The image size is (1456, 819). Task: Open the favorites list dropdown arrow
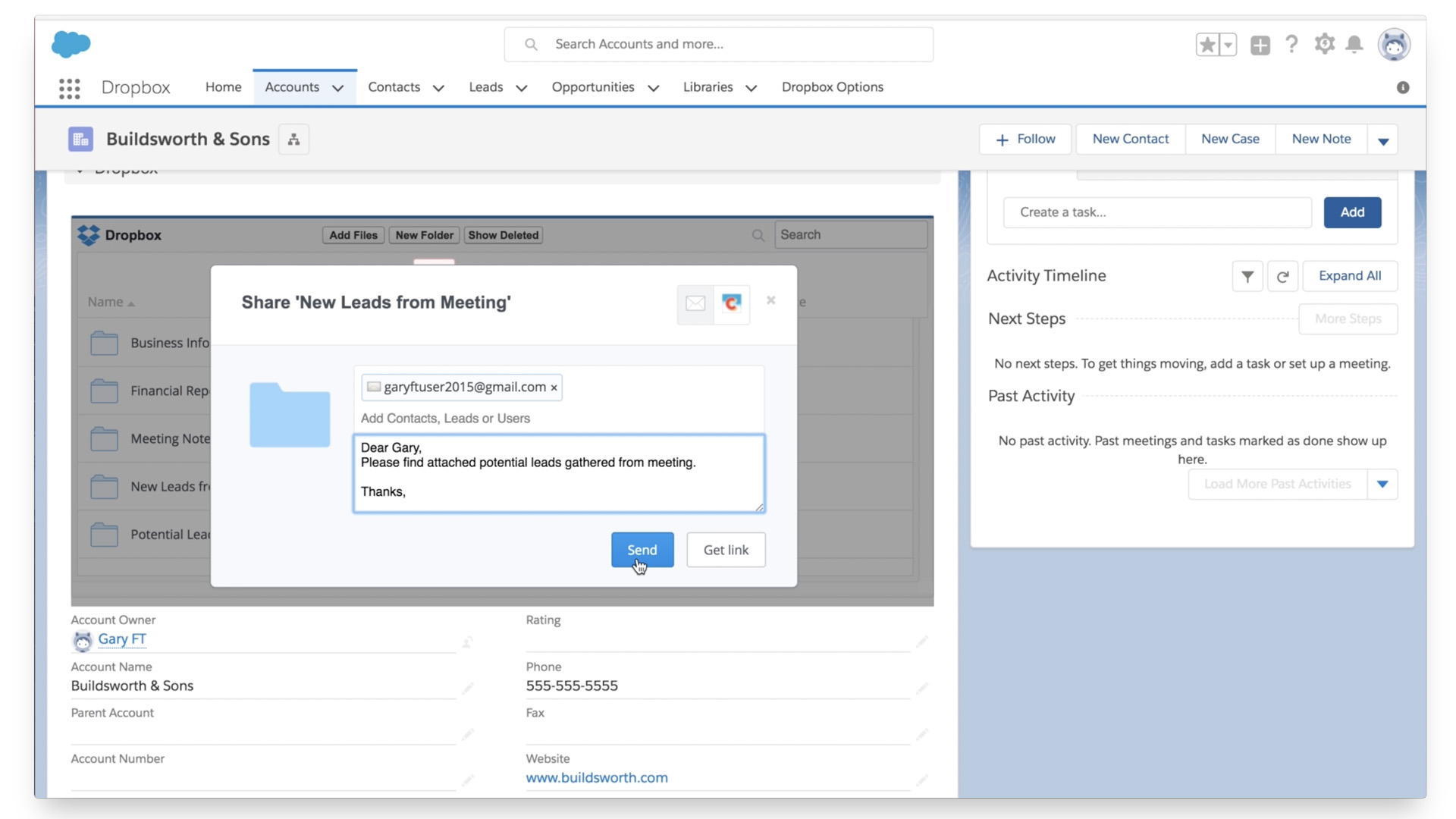[x=1228, y=45]
